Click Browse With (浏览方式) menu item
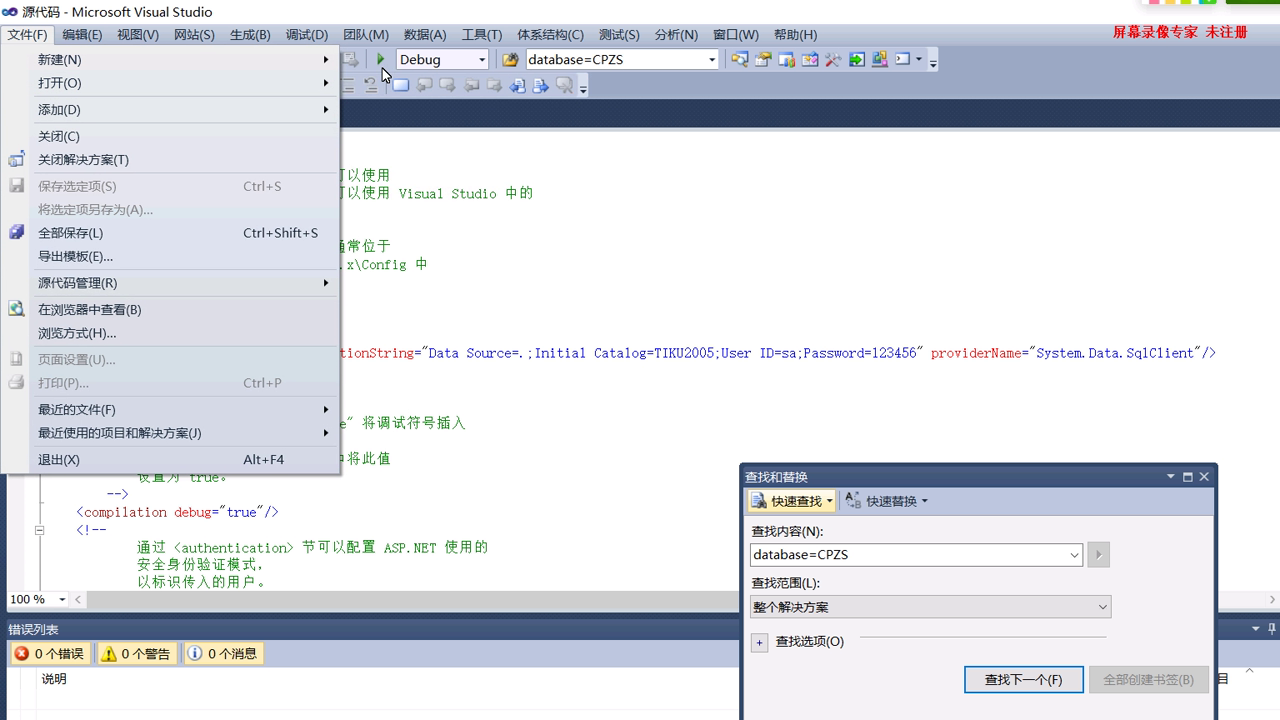 coord(184,333)
